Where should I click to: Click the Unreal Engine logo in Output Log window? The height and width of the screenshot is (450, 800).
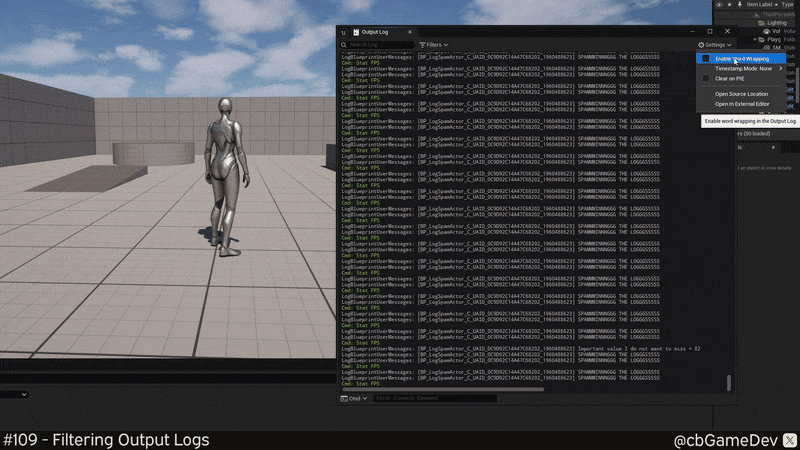(x=344, y=32)
